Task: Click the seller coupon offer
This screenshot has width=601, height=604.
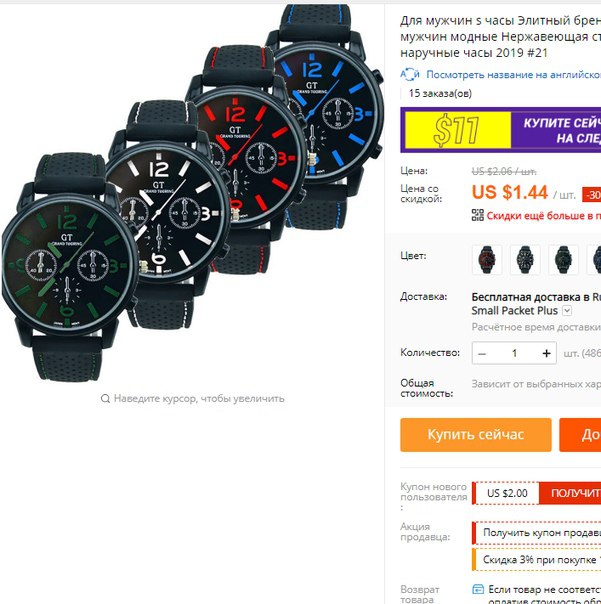Action: tap(539, 533)
